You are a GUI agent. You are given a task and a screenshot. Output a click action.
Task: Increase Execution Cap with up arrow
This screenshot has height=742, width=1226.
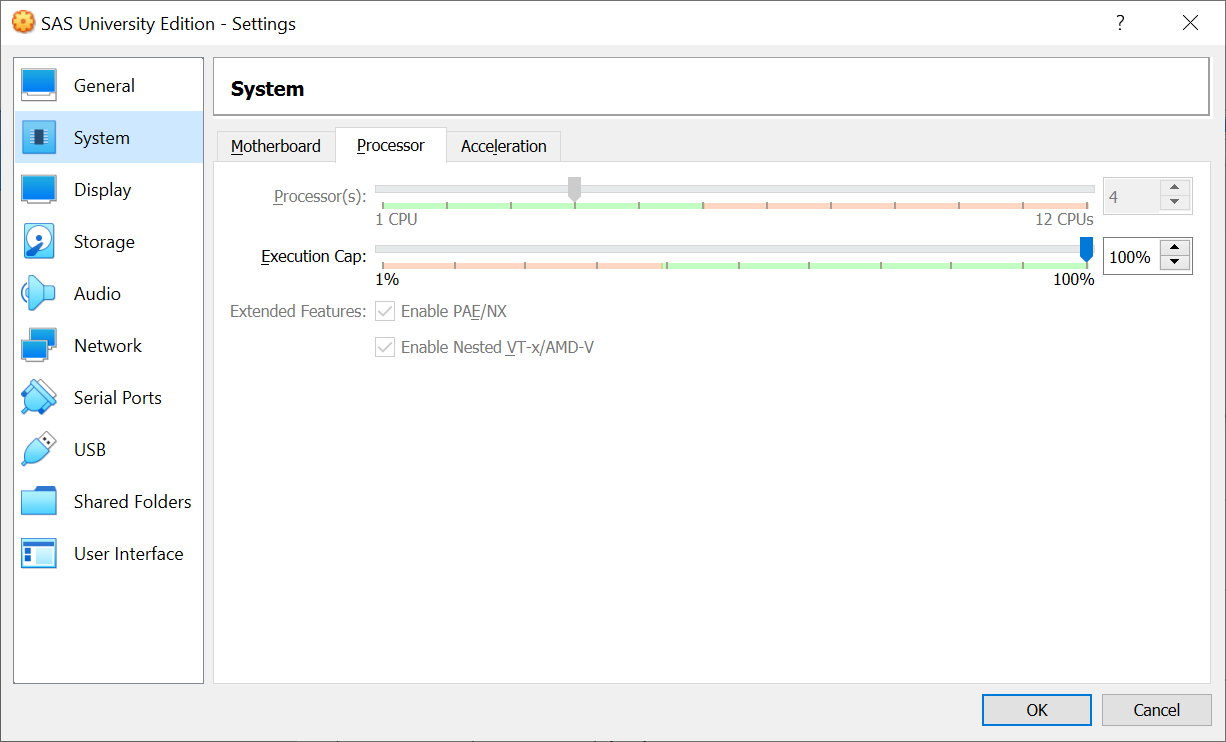[1176, 249]
